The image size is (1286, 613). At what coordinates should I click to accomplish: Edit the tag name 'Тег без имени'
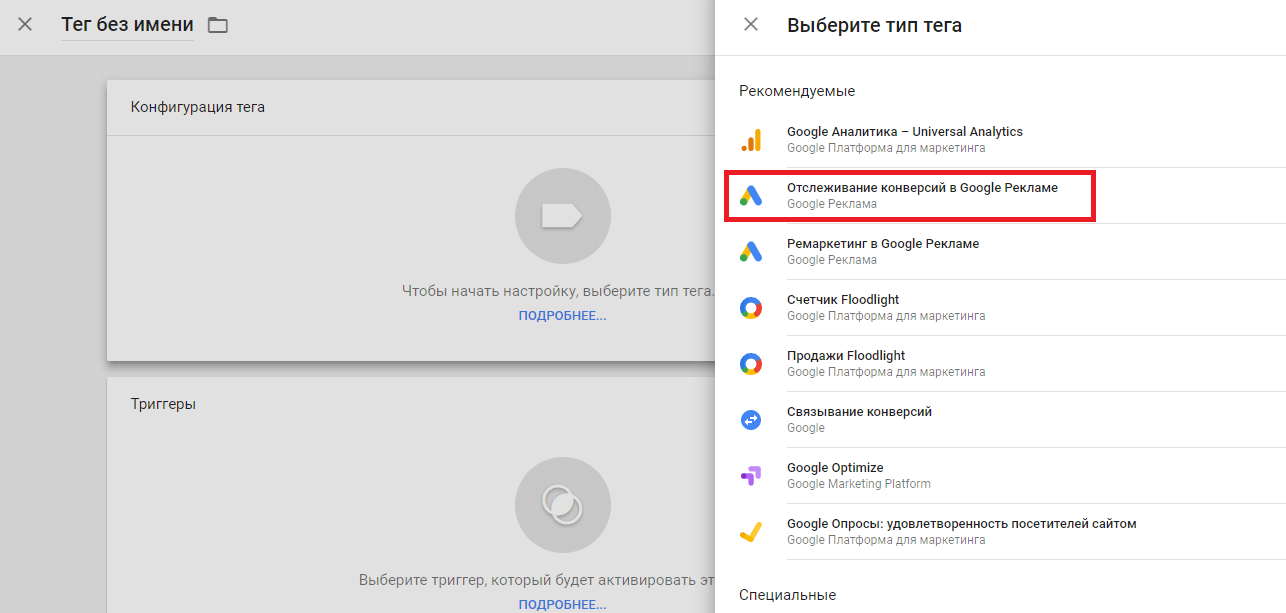point(127,25)
